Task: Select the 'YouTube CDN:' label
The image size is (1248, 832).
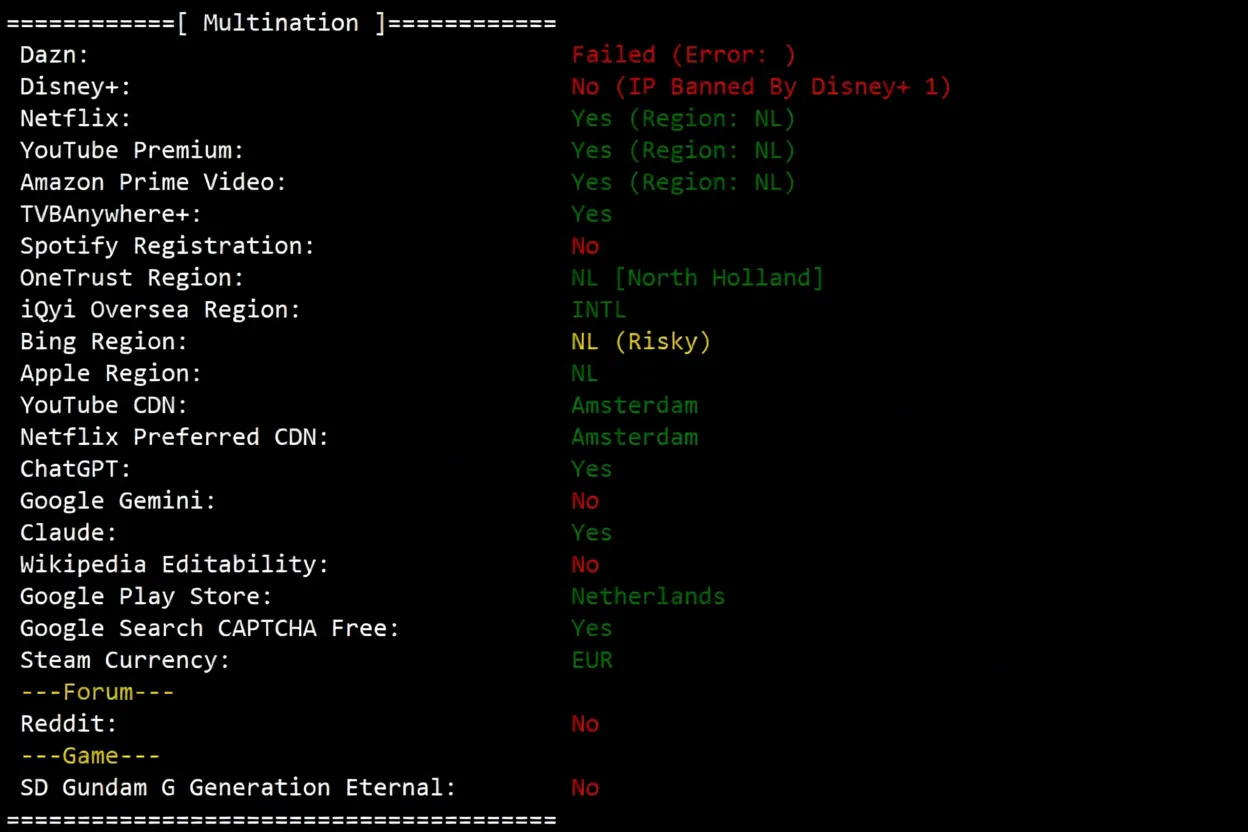Action: [x=104, y=407]
